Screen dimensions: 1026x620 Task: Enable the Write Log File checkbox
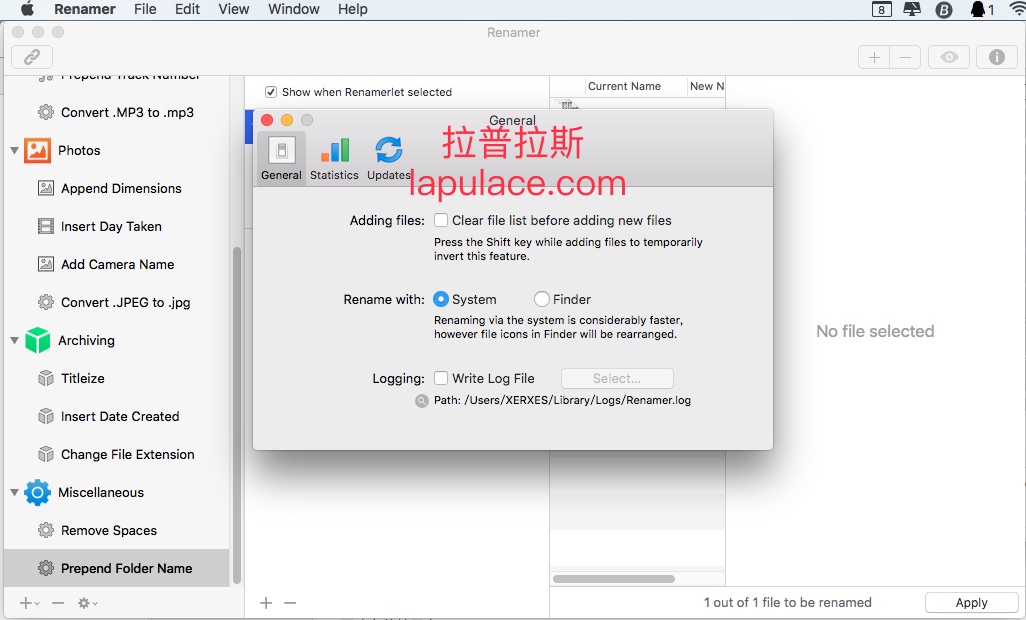point(441,378)
